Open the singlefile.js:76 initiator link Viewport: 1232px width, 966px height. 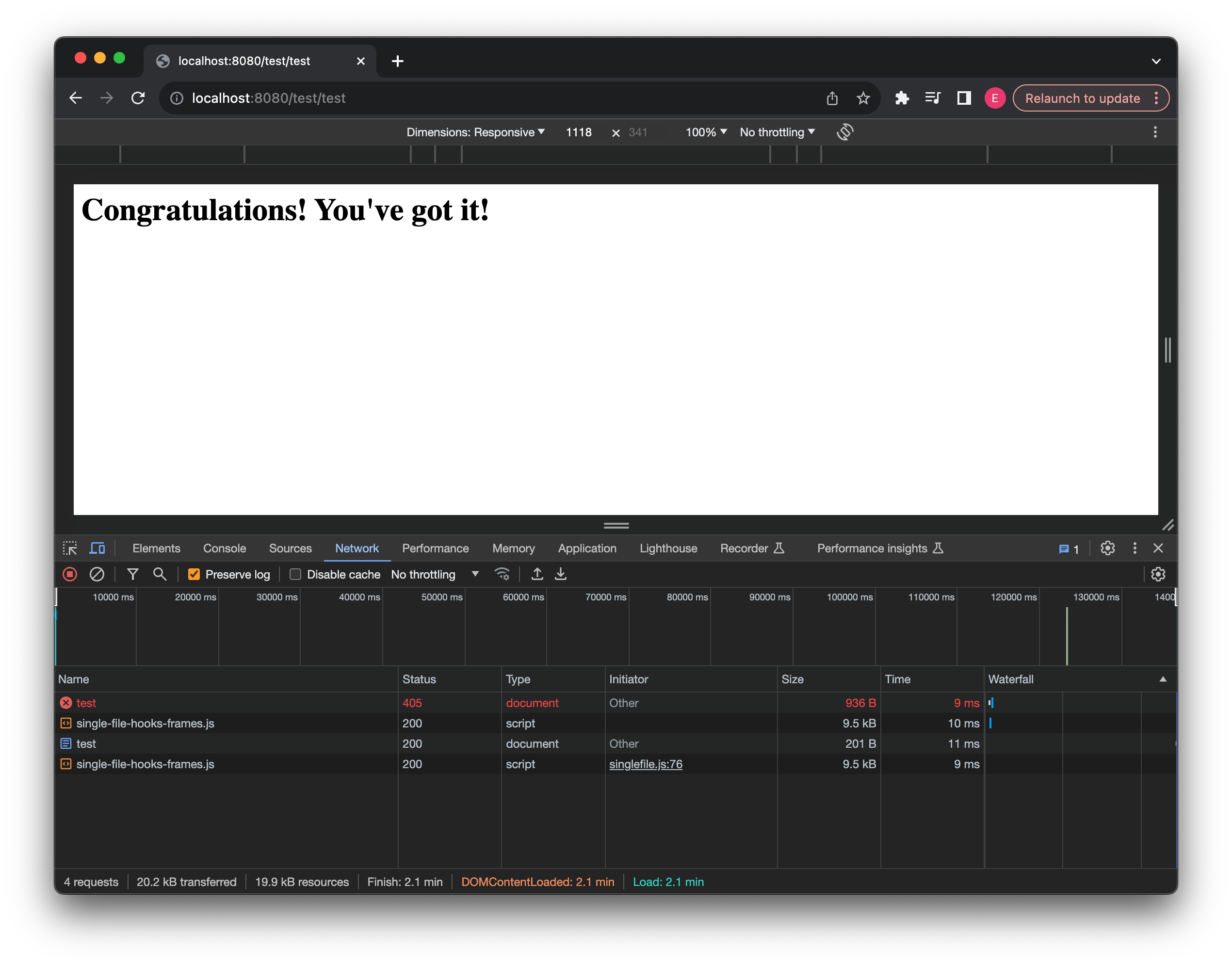(646, 764)
